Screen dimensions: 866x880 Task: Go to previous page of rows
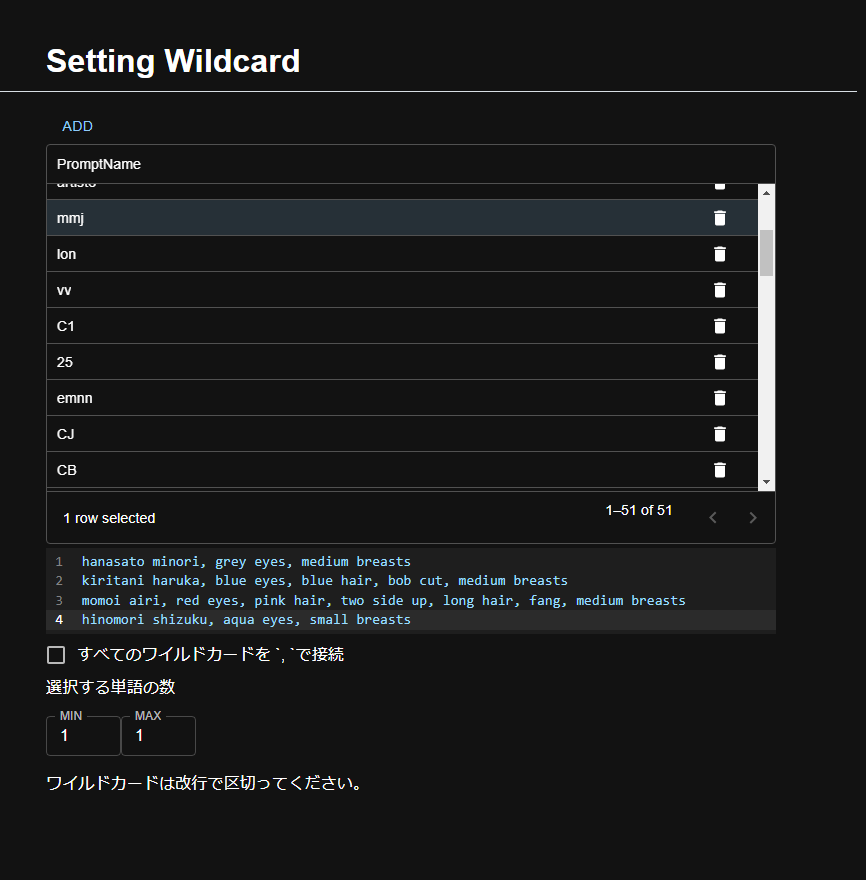tap(713, 518)
